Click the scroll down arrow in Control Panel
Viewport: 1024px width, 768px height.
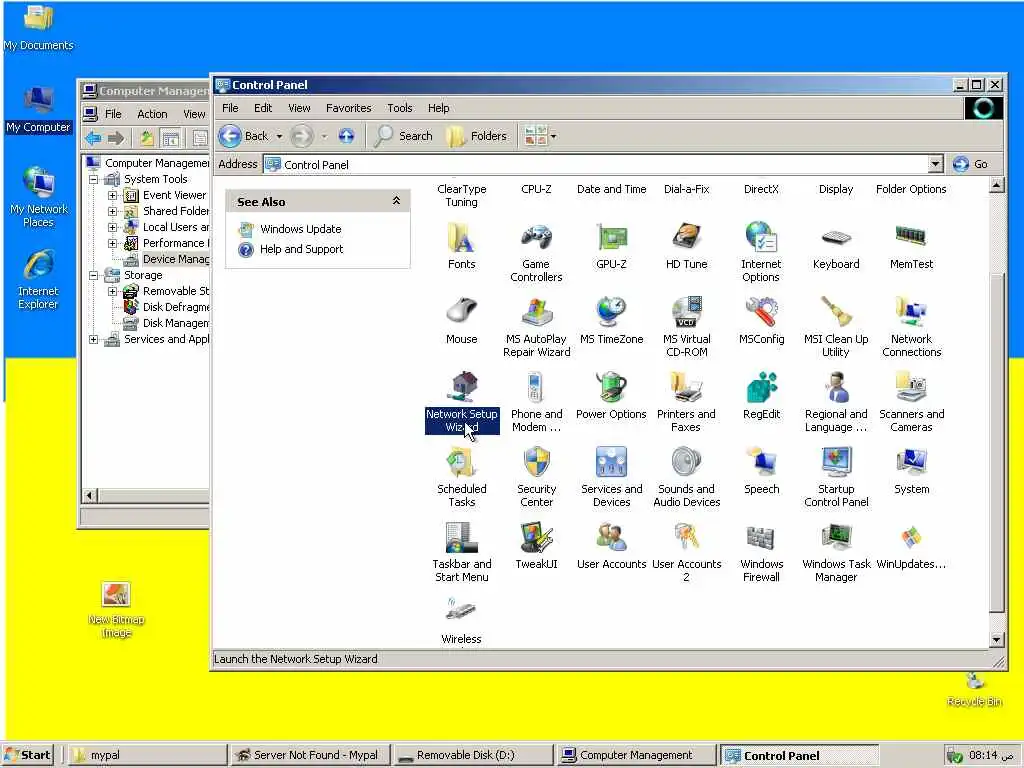[x=996, y=640]
